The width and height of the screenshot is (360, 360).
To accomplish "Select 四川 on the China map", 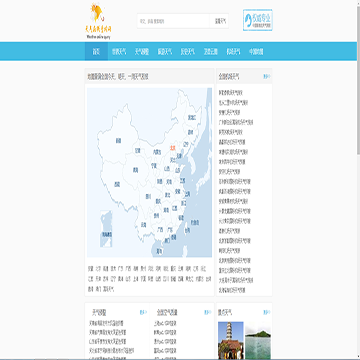I will coord(148,197).
